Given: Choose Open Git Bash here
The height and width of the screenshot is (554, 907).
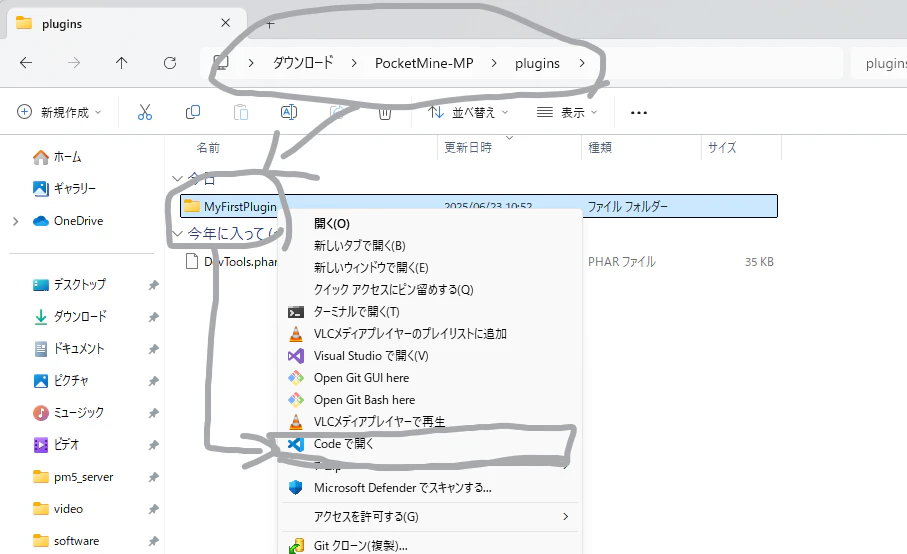Looking at the screenshot, I should pos(430,400).
